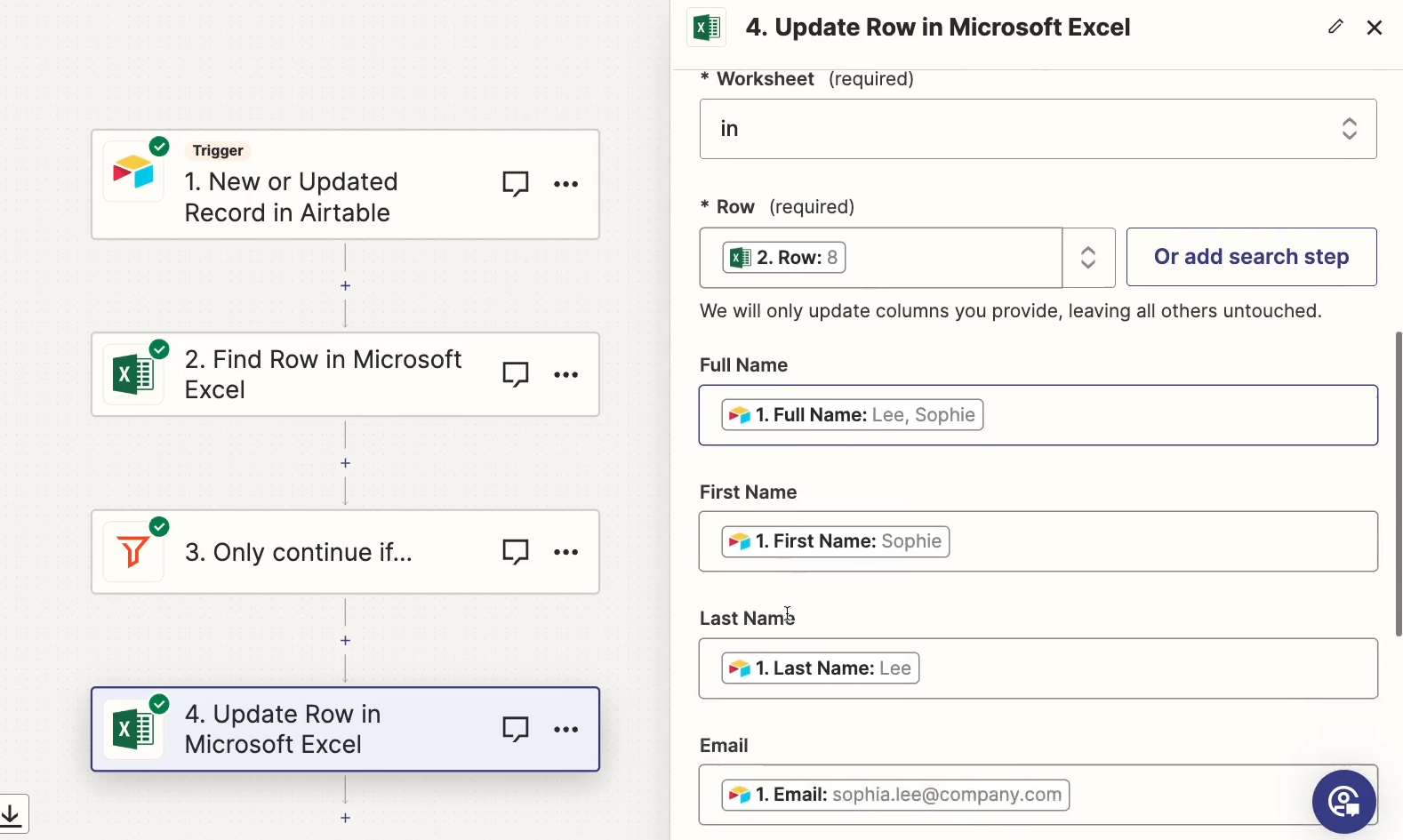Click Excel app icon in step 2

pyautogui.click(x=133, y=374)
